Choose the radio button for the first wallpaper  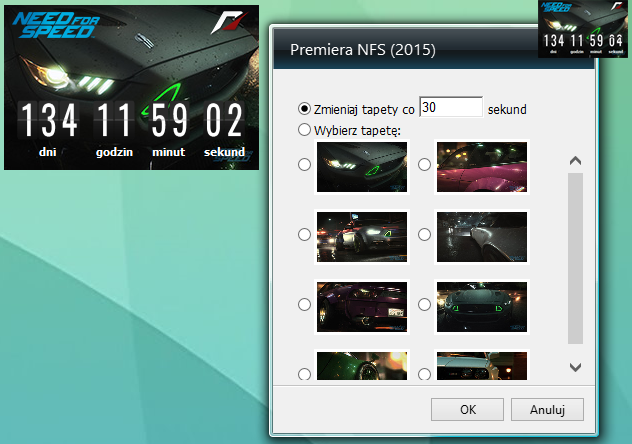(x=304, y=165)
